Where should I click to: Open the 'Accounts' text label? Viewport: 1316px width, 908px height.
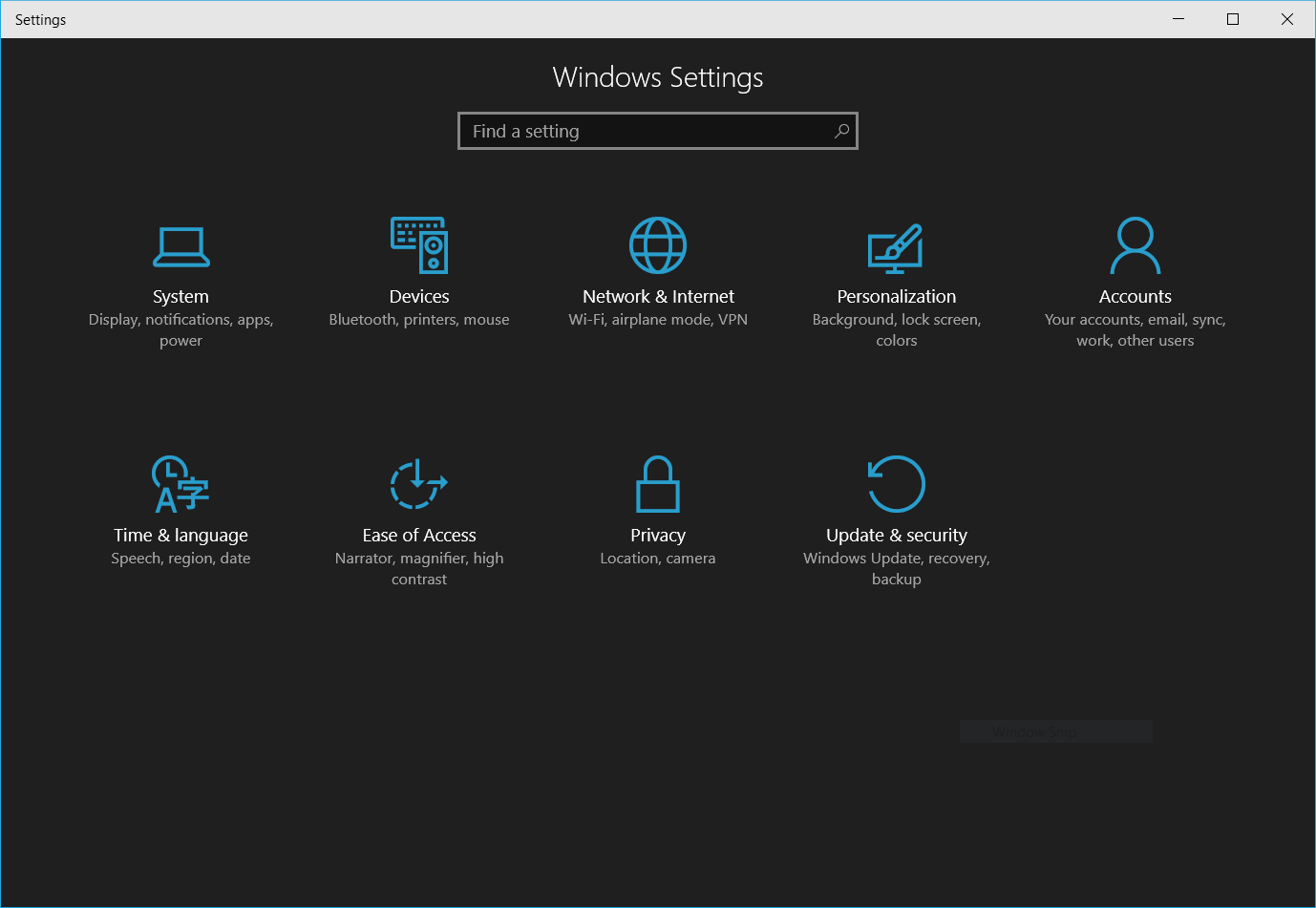[1135, 297]
